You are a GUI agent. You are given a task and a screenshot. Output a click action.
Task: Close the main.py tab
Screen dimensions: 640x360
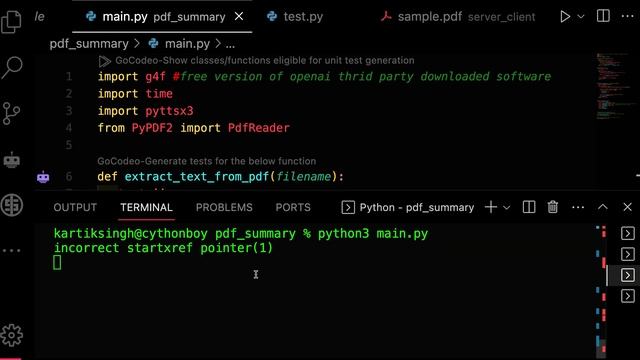[x=239, y=16]
